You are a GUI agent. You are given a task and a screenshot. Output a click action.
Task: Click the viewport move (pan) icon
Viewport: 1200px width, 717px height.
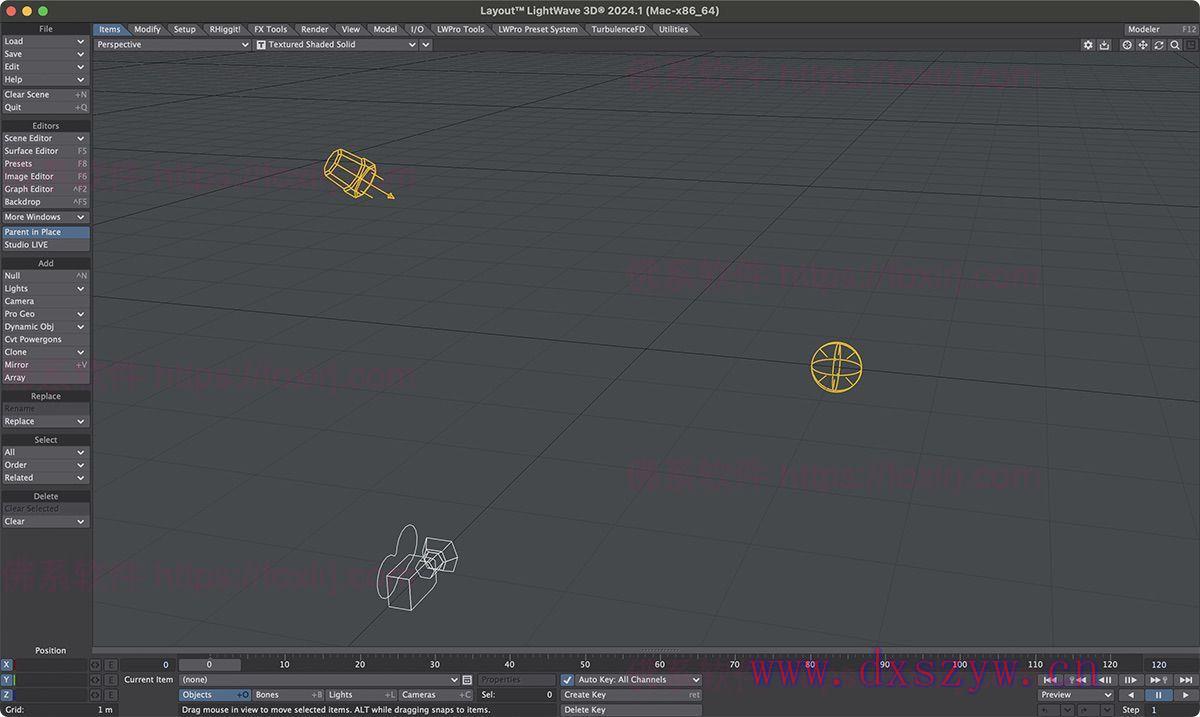click(x=1143, y=45)
